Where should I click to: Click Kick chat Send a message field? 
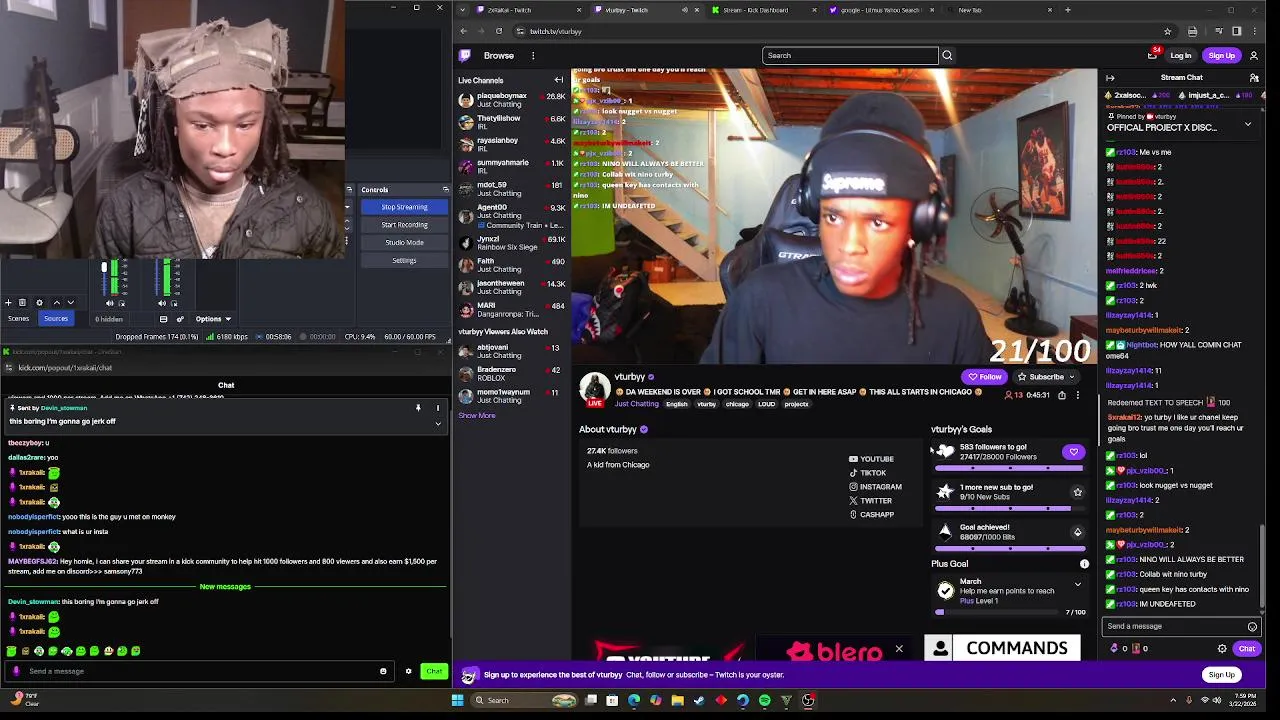pos(199,671)
